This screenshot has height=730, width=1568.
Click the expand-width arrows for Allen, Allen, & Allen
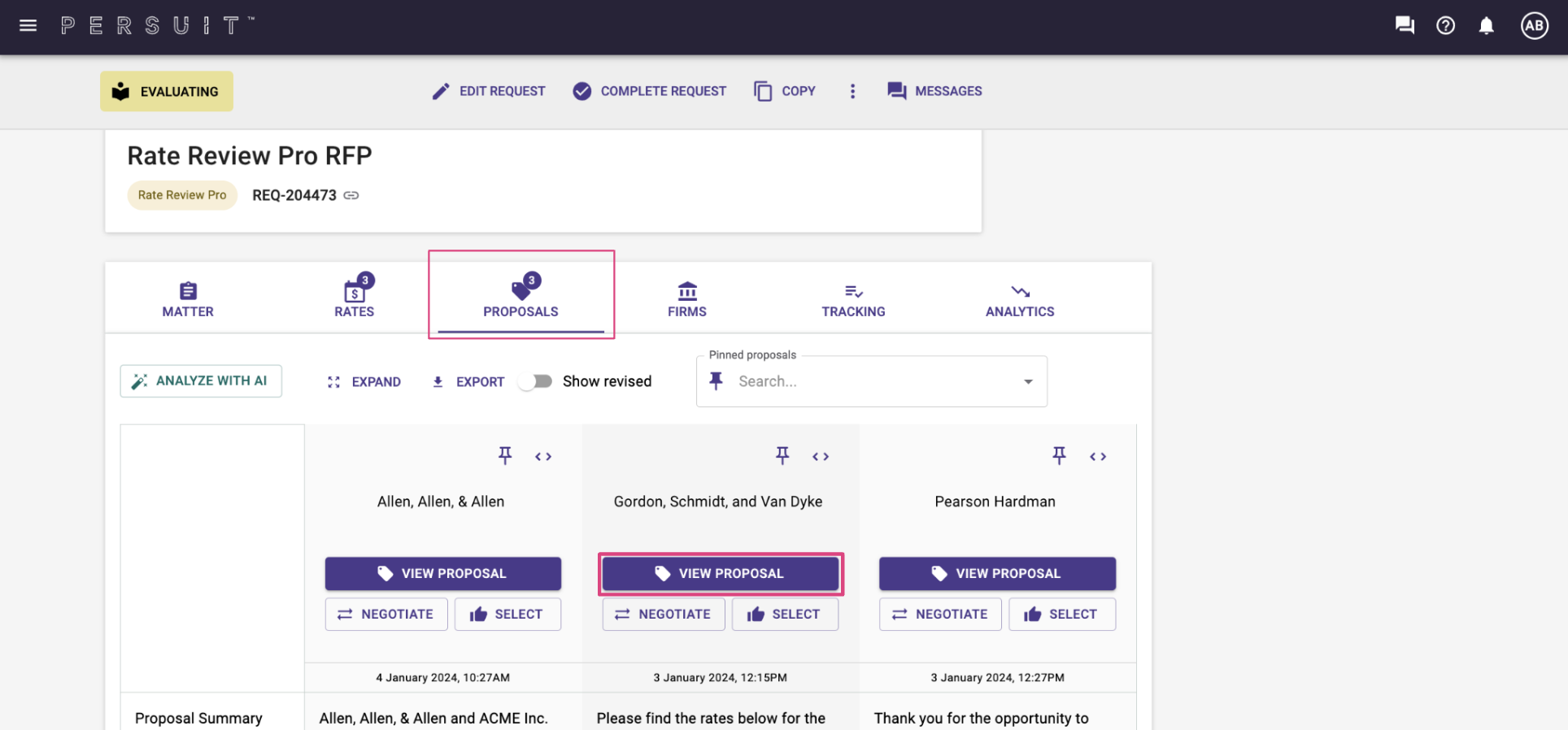(543, 457)
